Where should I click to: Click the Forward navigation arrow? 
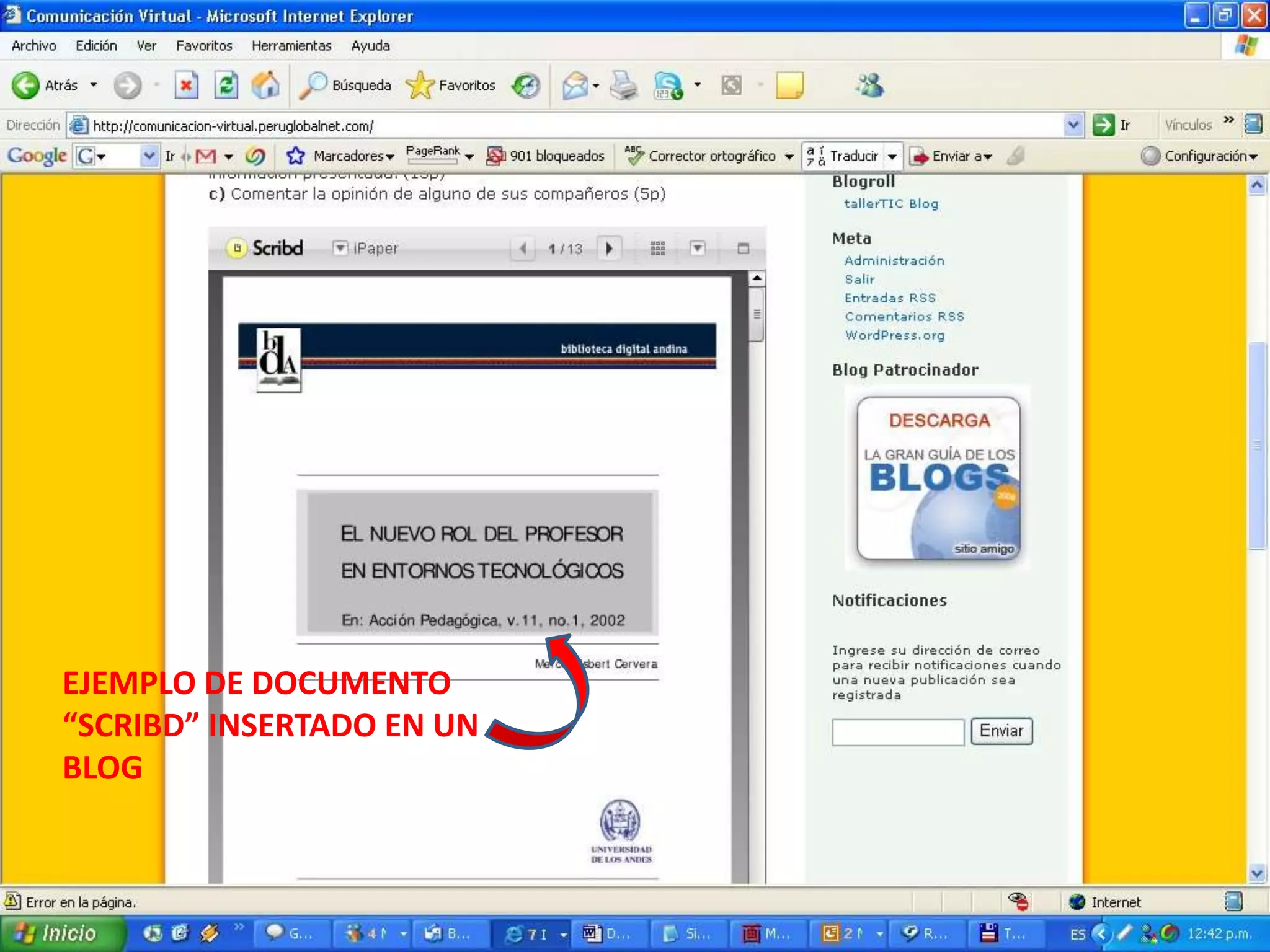128,86
